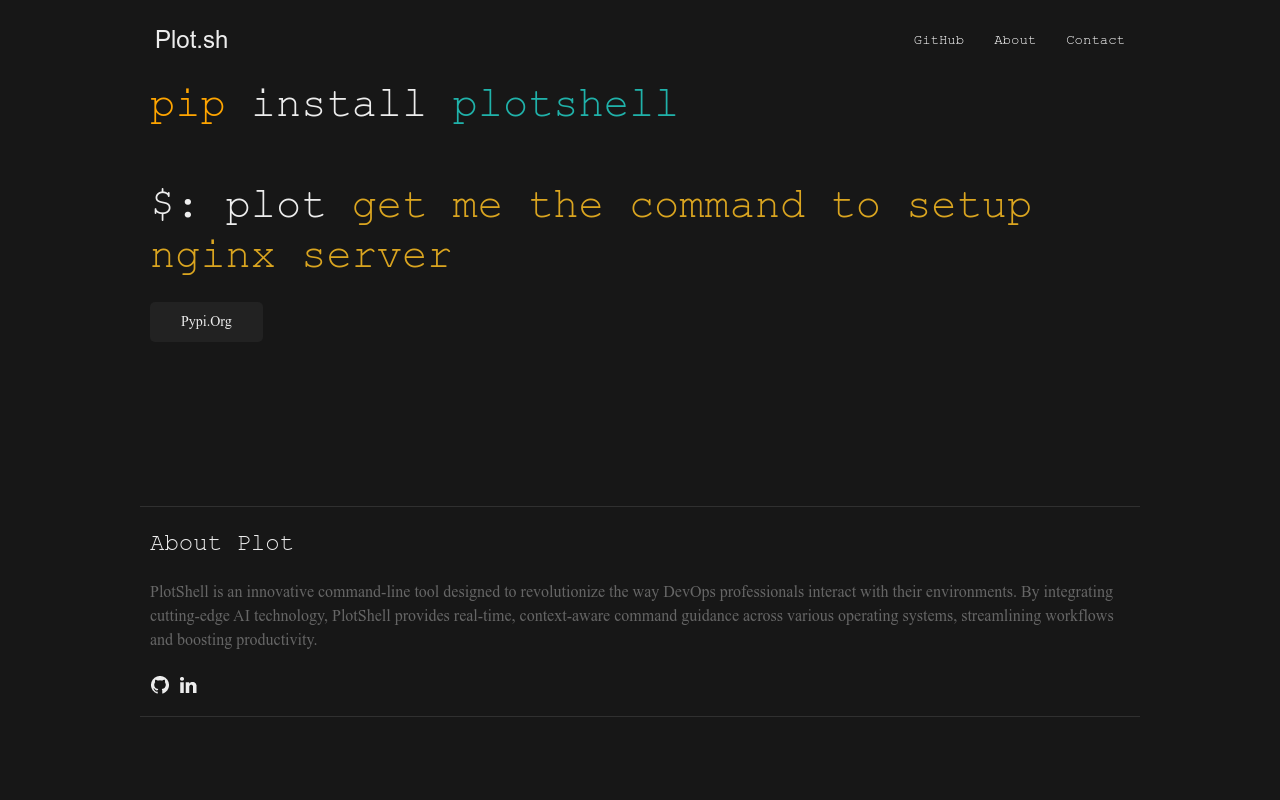Click the Pypi.Org button

(x=206, y=322)
